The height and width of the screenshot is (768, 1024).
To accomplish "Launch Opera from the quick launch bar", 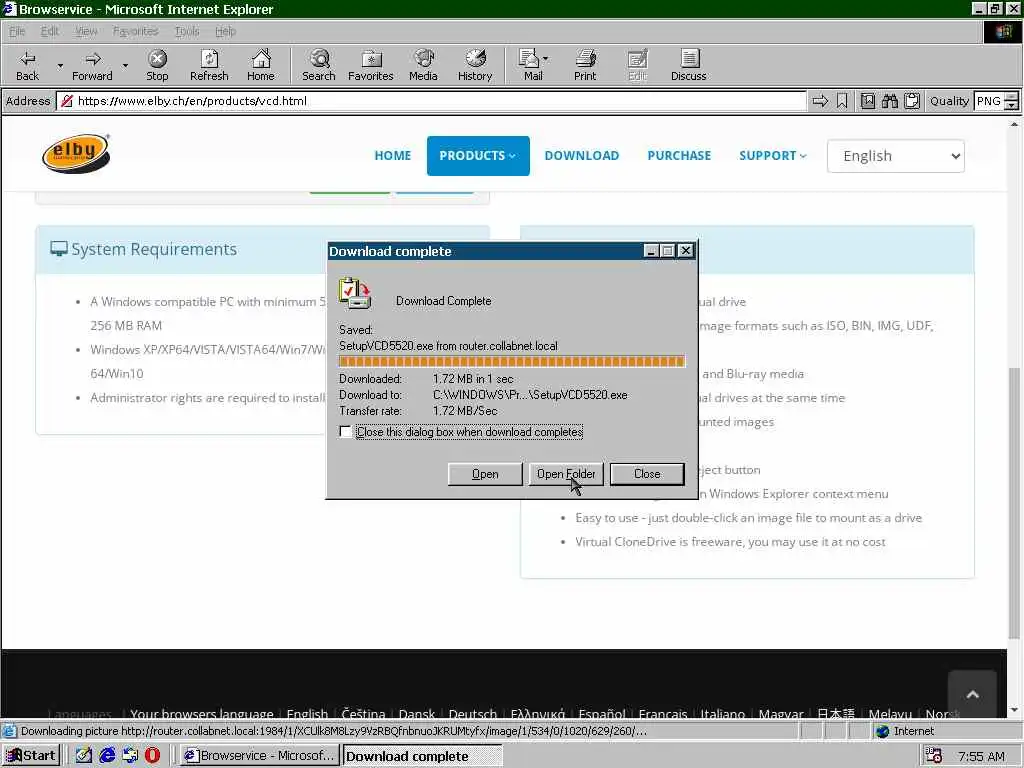I will 152,755.
